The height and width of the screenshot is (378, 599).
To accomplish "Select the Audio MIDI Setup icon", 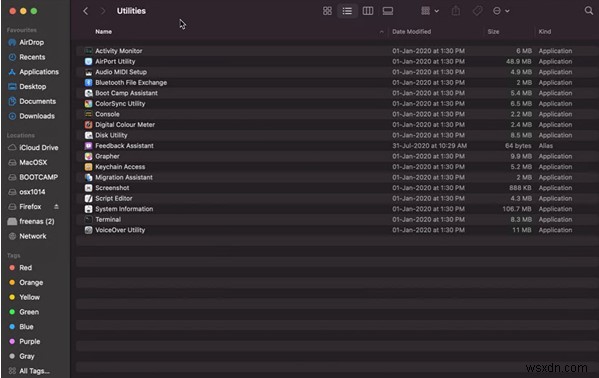I will [x=88, y=72].
